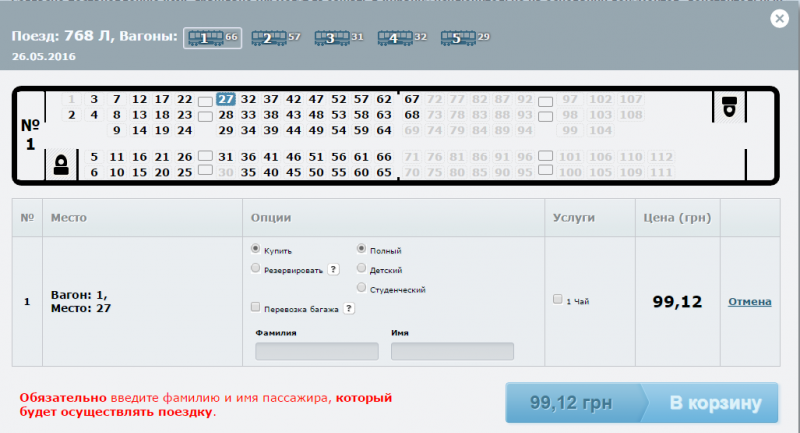Pick wagon 5 with 29 seats

(x=458, y=38)
